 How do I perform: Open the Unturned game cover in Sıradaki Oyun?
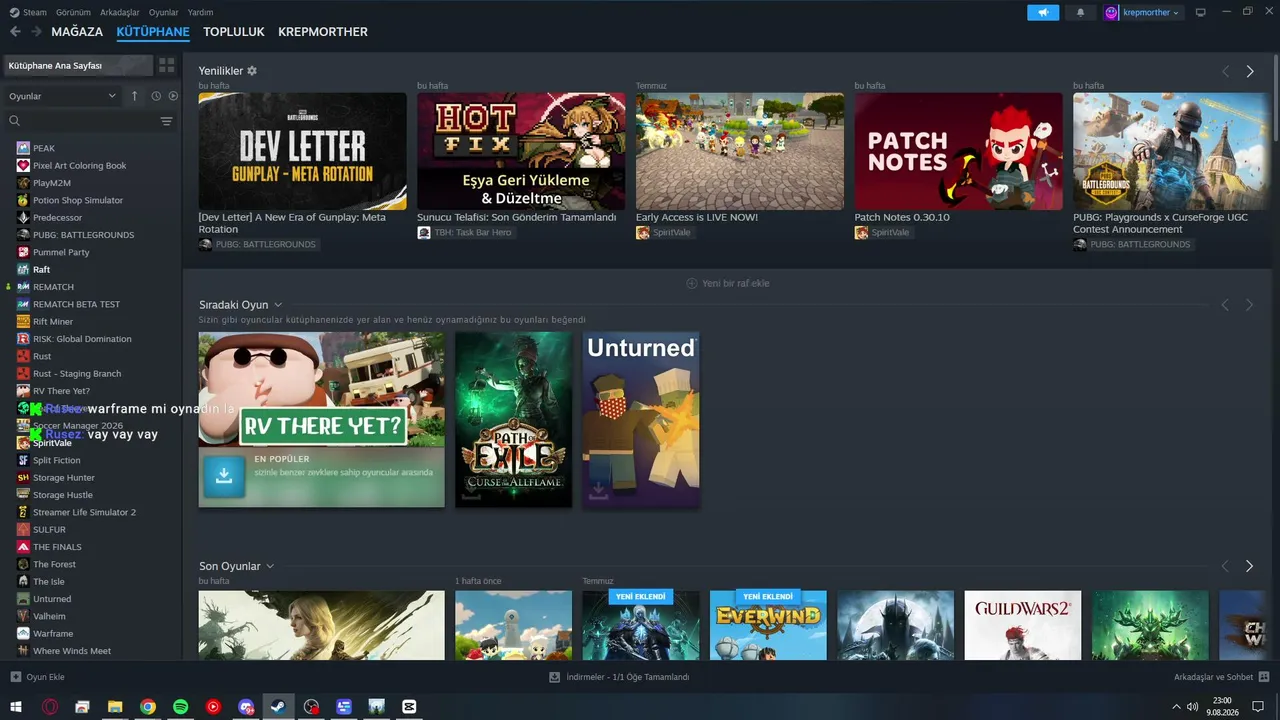(641, 420)
